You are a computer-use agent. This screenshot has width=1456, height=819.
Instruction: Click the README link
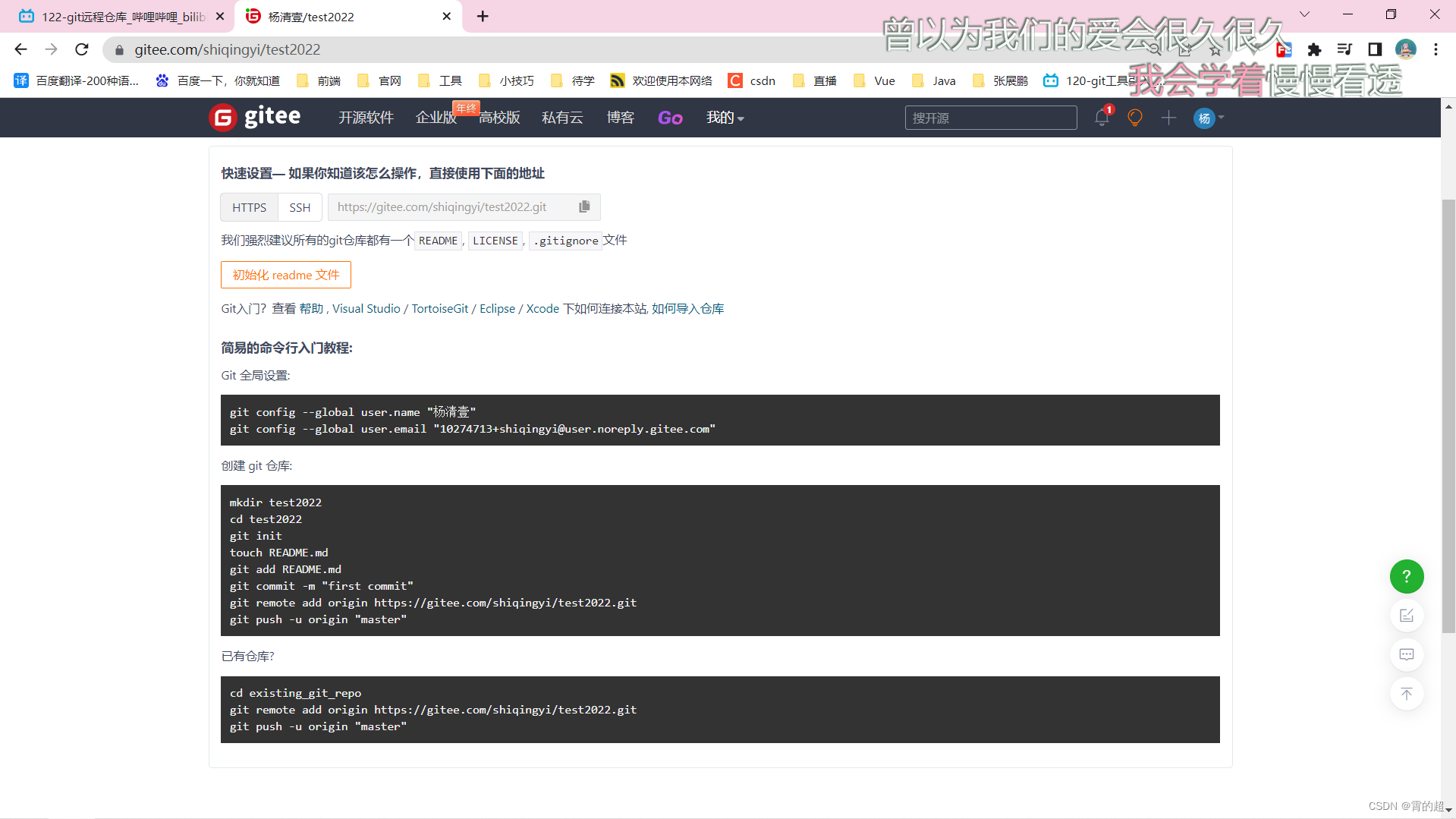coord(439,241)
